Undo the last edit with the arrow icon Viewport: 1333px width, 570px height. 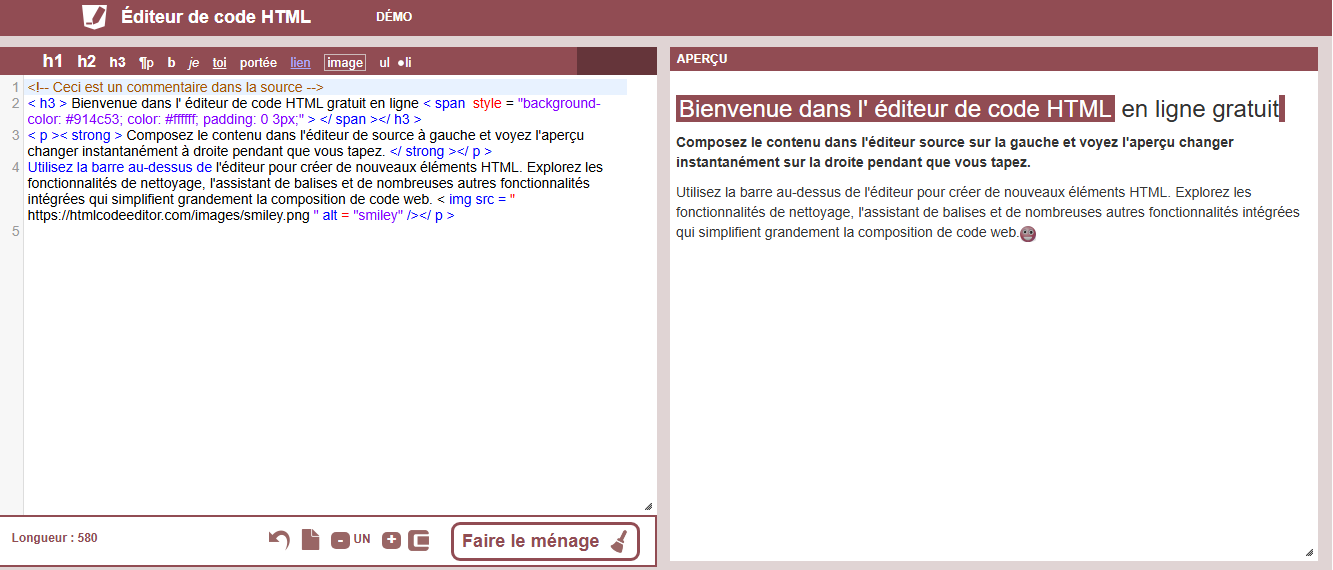coord(279,540)
